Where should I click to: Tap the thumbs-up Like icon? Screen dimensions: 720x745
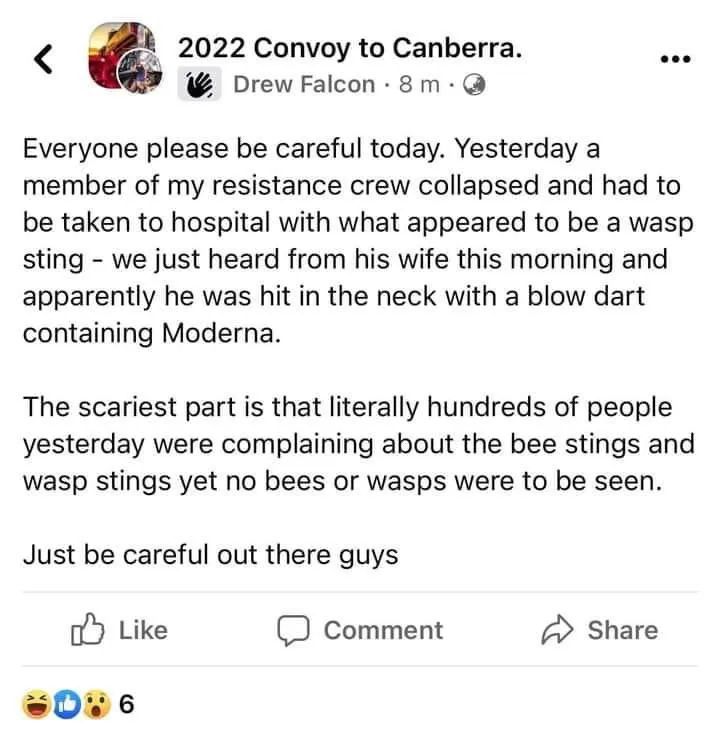[x=88, y=629]
